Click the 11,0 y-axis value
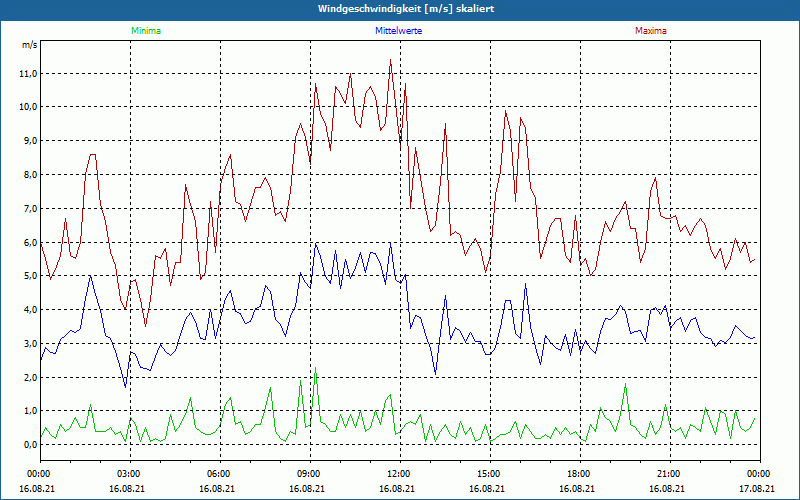The width and height of the screenshot is (800, 500). click(x=29, y=73)
